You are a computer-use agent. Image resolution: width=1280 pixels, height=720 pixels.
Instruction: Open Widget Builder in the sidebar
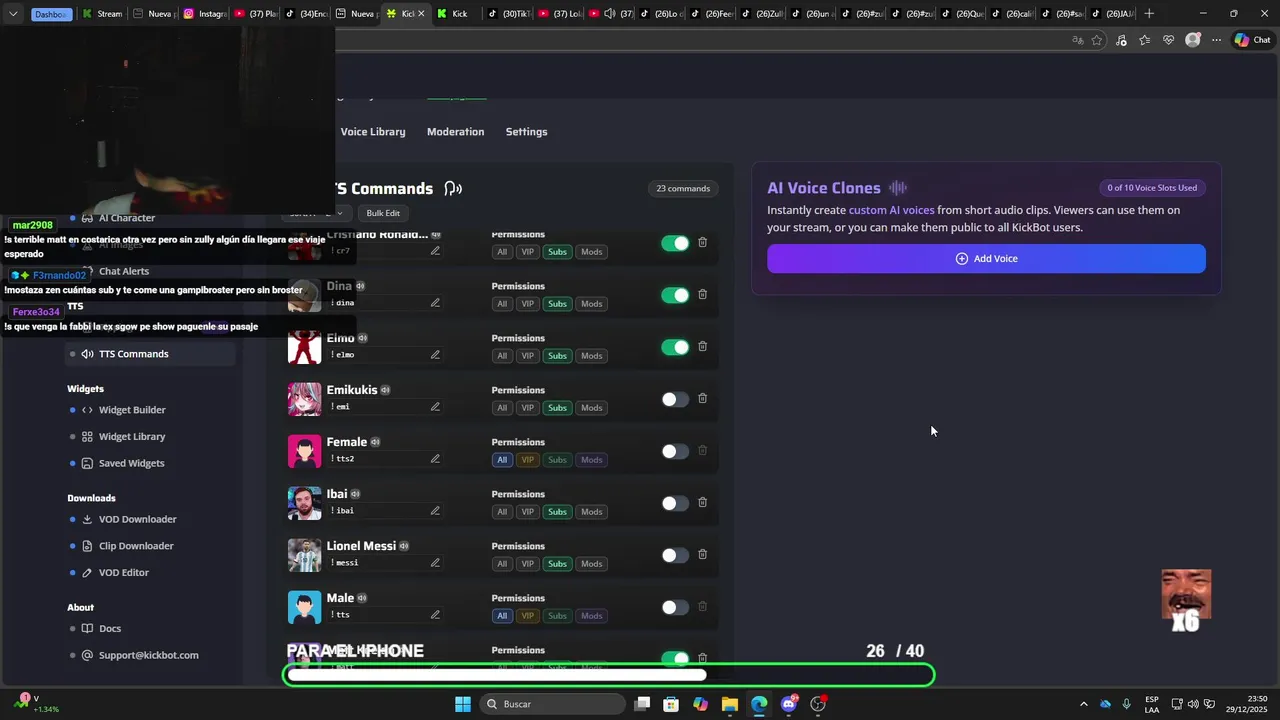[x=132, y=410]
